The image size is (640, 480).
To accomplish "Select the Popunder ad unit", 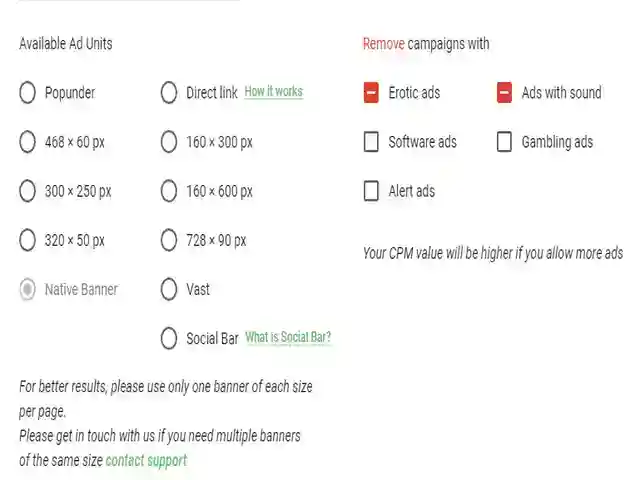I will (28, 93).
